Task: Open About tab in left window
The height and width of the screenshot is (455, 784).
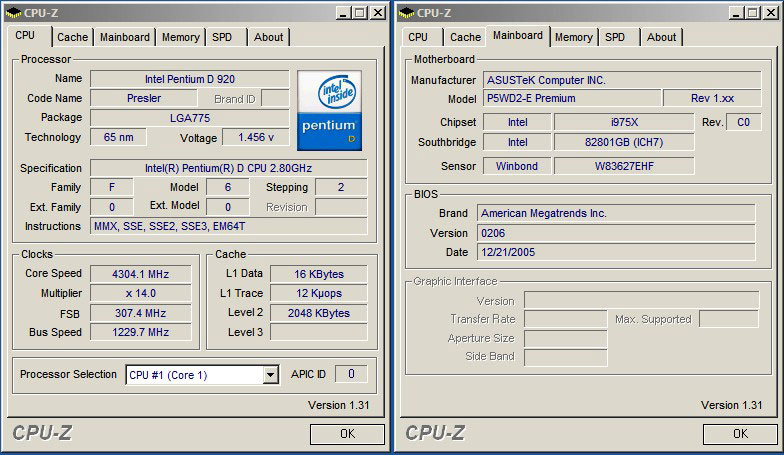Action: 268,37
